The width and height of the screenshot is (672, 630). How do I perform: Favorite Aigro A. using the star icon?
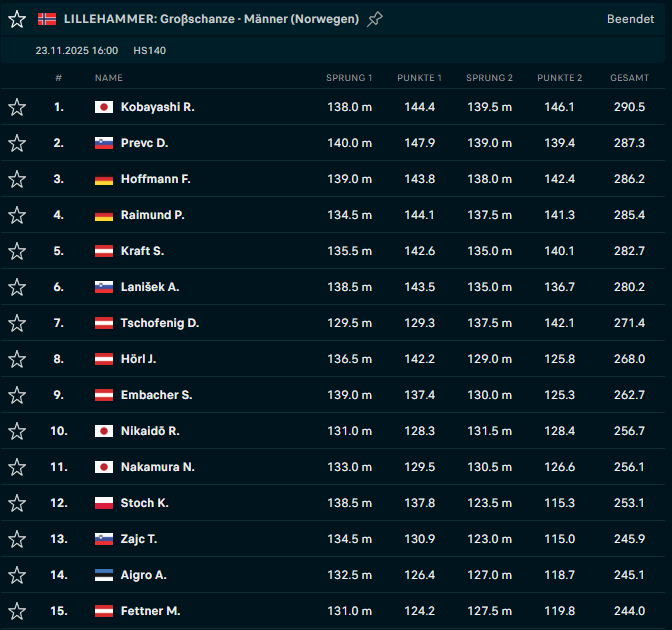coord(17,575)
